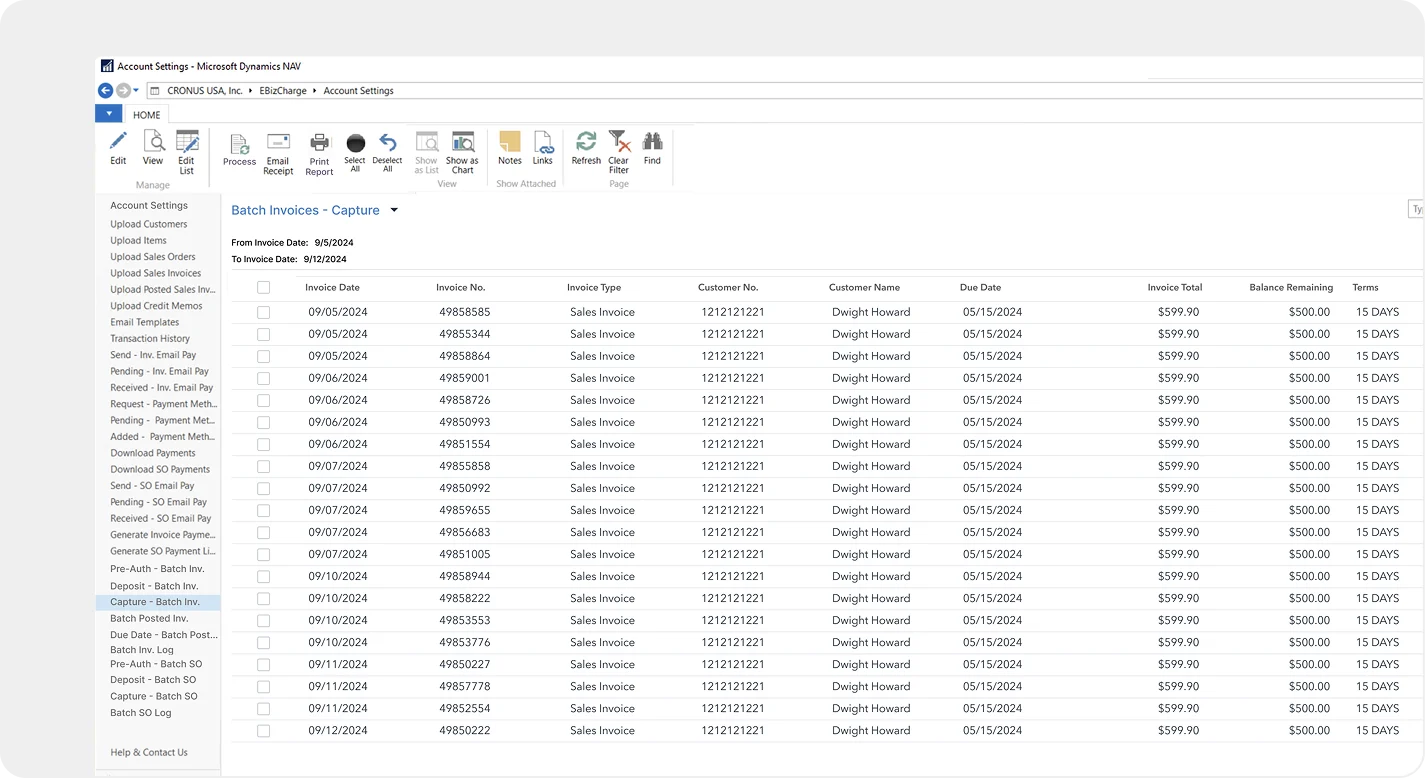Go back with the blue back arrow
The width and height of the screenshot is (1425, 778).
[105, 90]
